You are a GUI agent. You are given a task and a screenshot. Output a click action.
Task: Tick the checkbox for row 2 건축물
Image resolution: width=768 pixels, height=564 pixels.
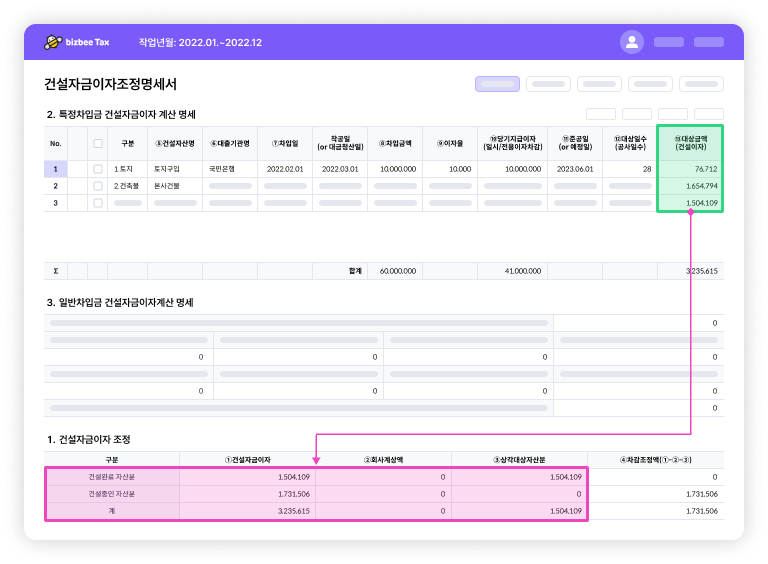pyautogui.click(x=98, y=186)
